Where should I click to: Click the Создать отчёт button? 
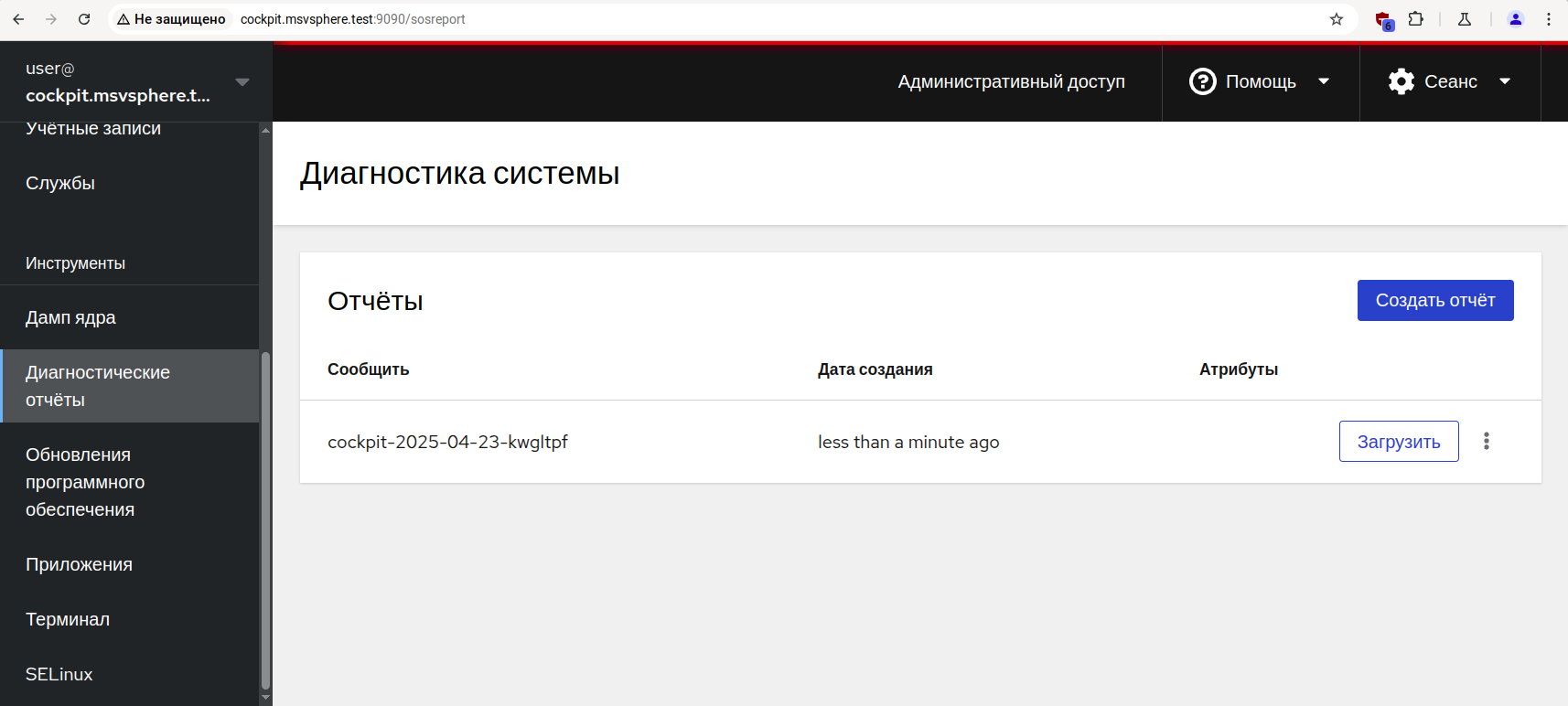pyautogui.click(x=1434, y=301)
